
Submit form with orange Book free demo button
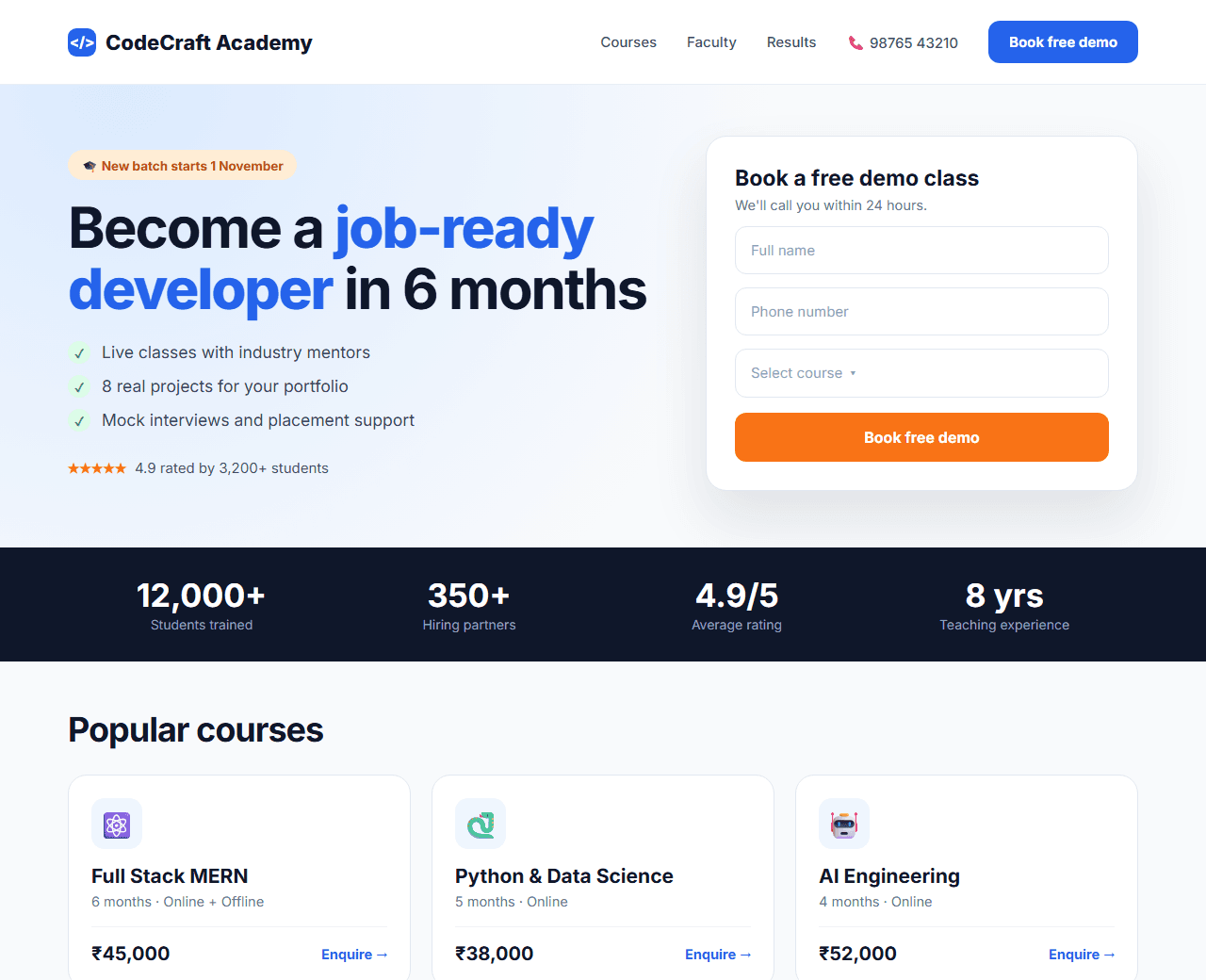[921, 437]
